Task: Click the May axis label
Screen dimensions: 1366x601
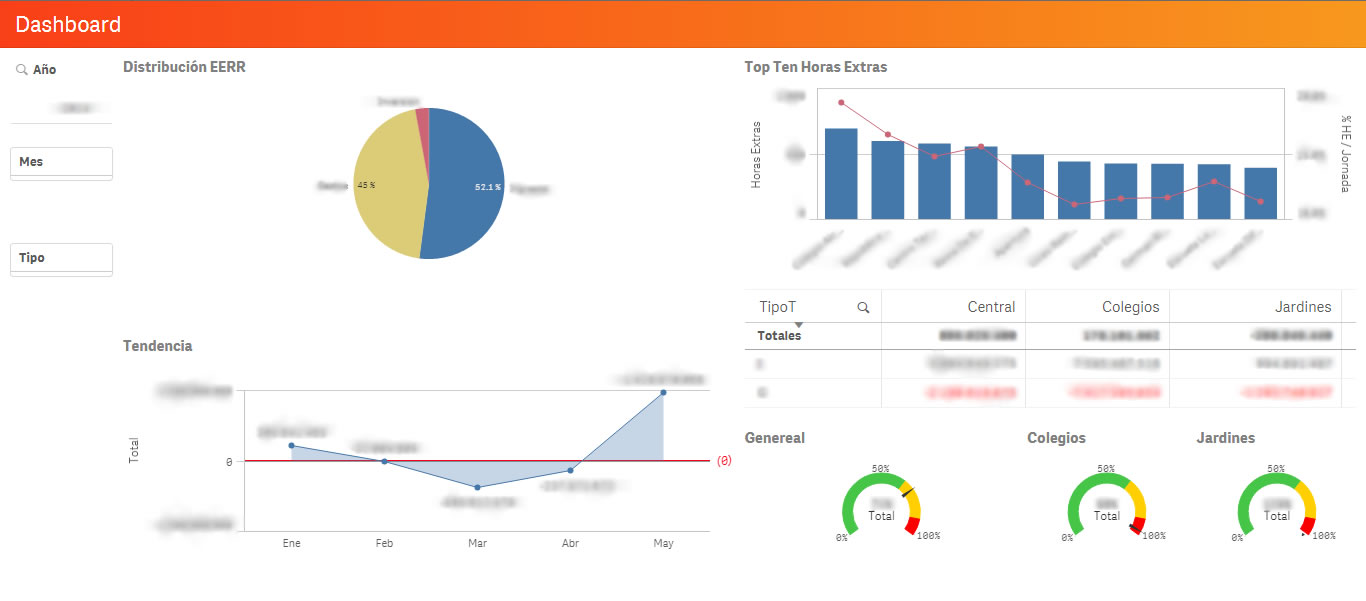Action: 663,543
